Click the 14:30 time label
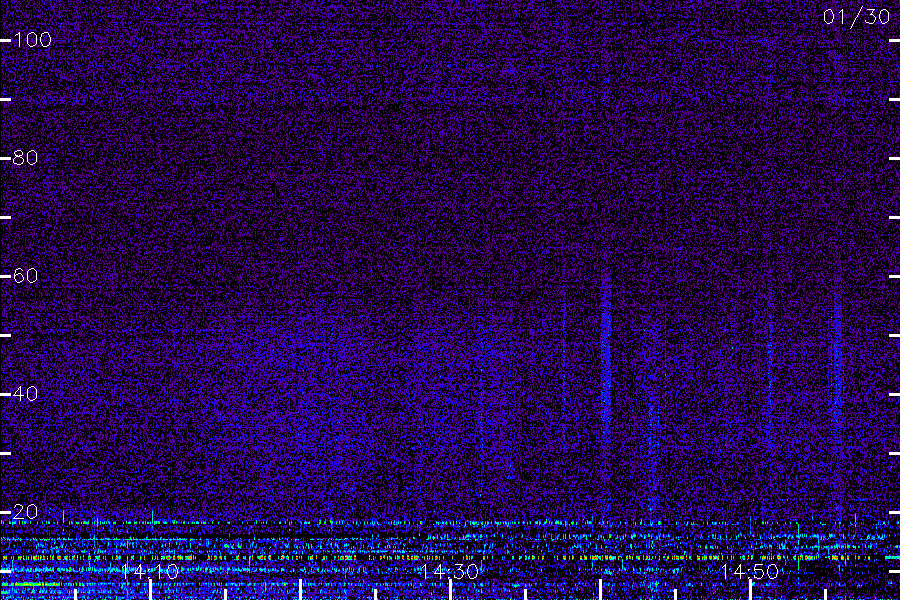 tap(449, 571)
